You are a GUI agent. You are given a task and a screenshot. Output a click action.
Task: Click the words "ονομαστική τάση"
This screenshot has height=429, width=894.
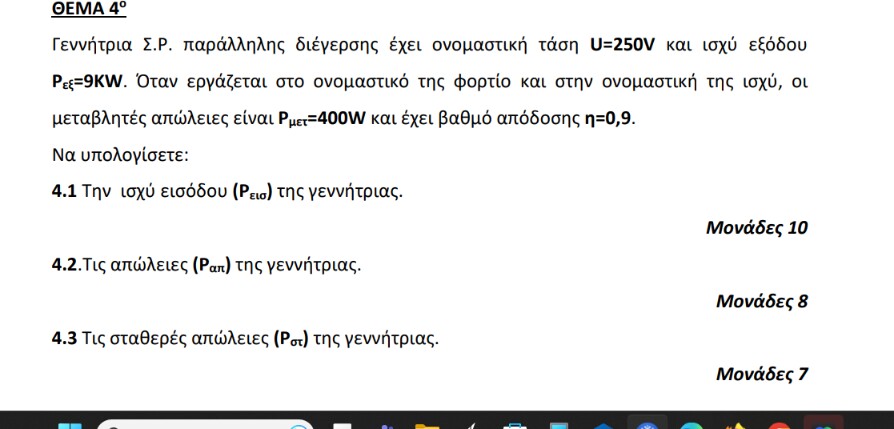505,46
